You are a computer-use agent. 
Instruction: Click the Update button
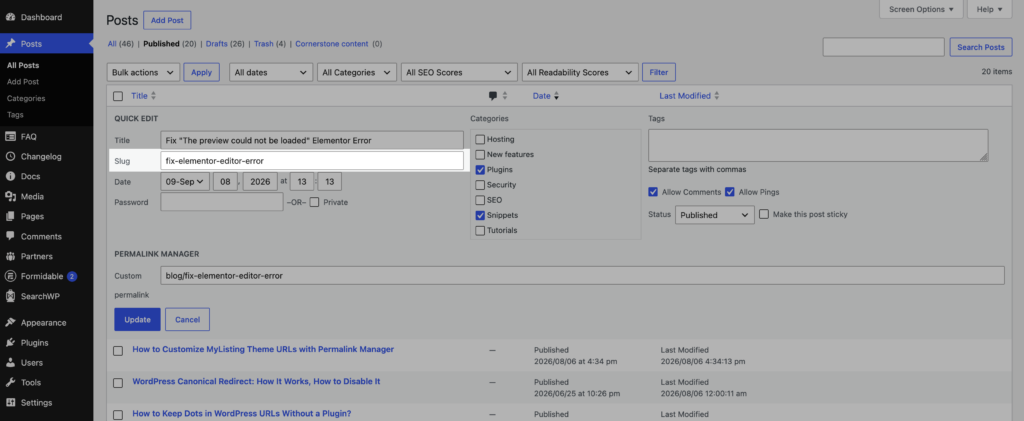tap(137, 320)
